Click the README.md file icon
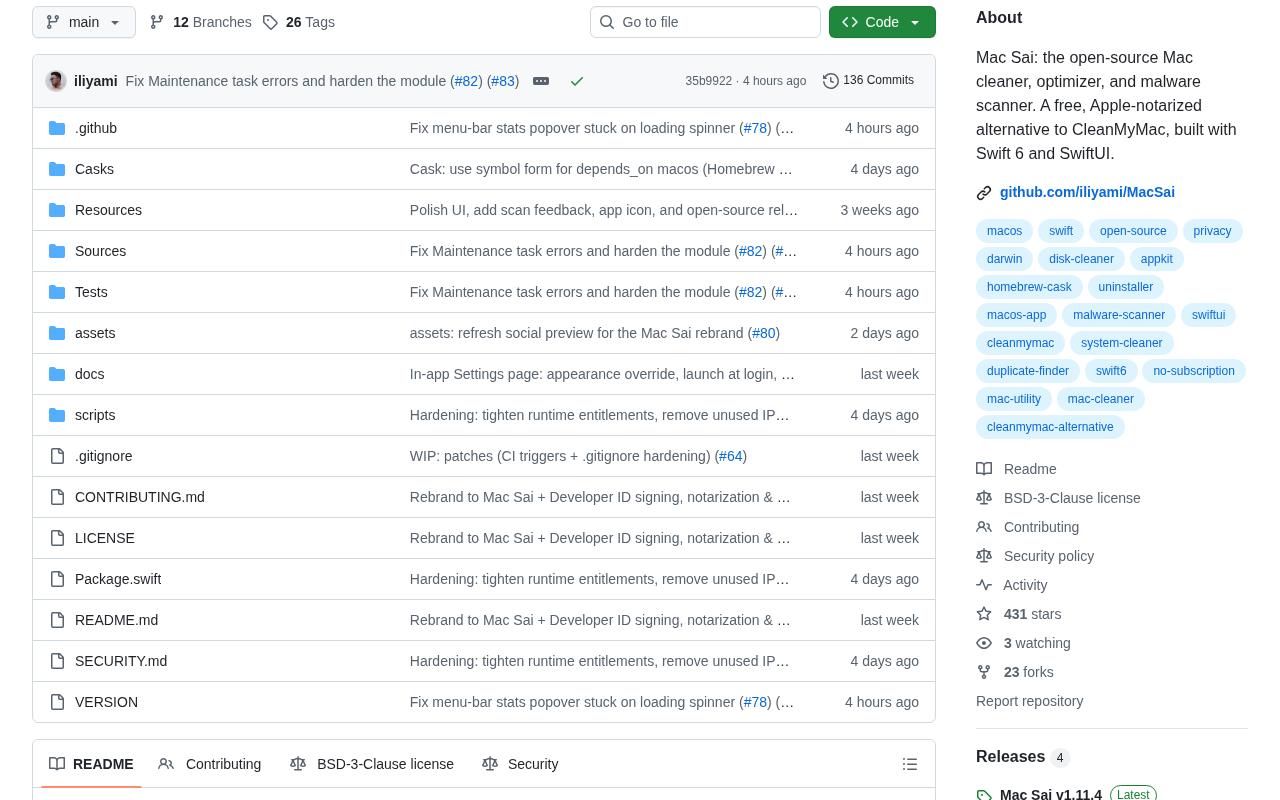Screen dimensions: 1280x800 (57, 620)
